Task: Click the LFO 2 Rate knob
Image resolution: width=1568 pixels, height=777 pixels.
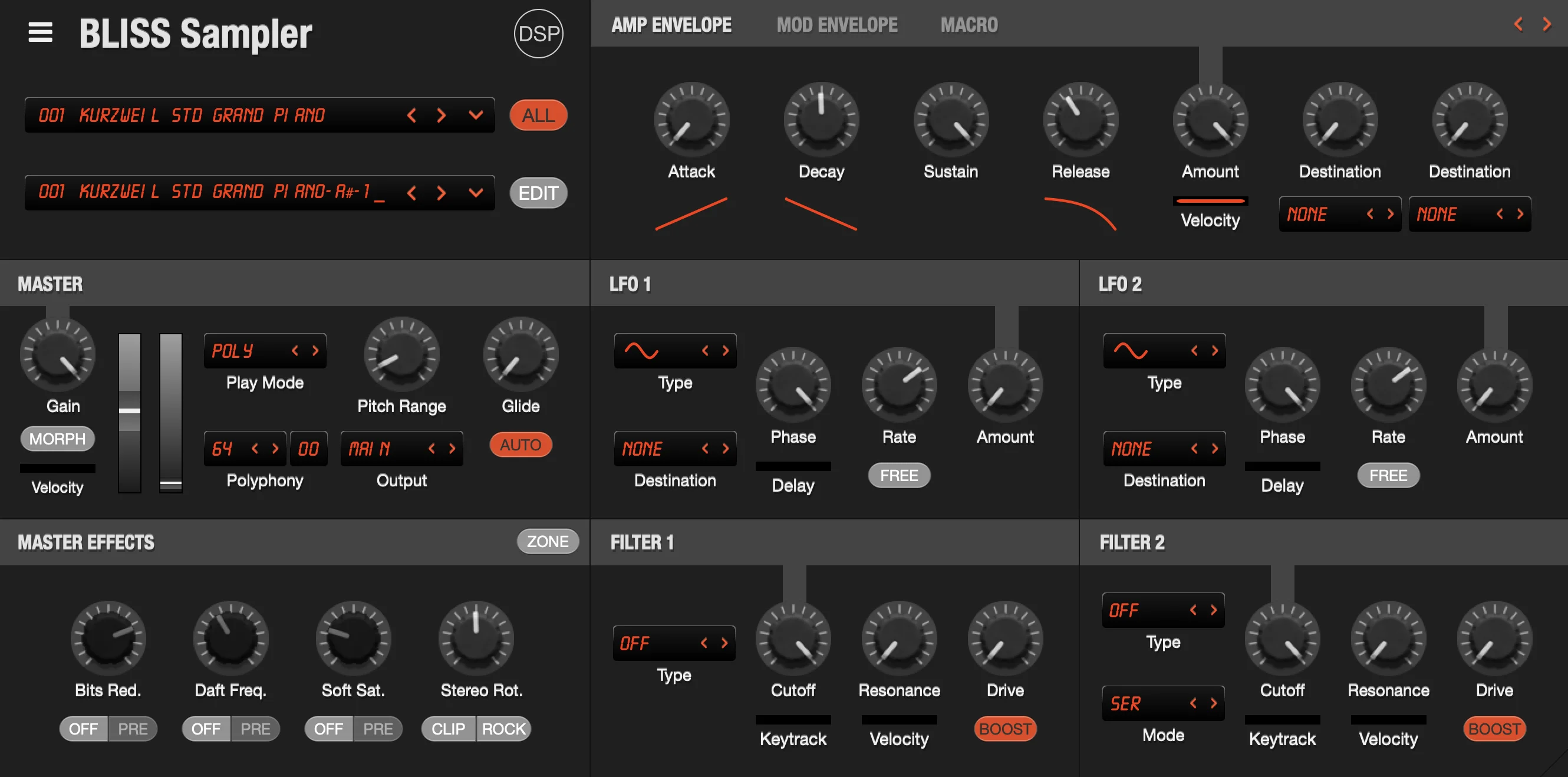Action: tap(1388, 386)
